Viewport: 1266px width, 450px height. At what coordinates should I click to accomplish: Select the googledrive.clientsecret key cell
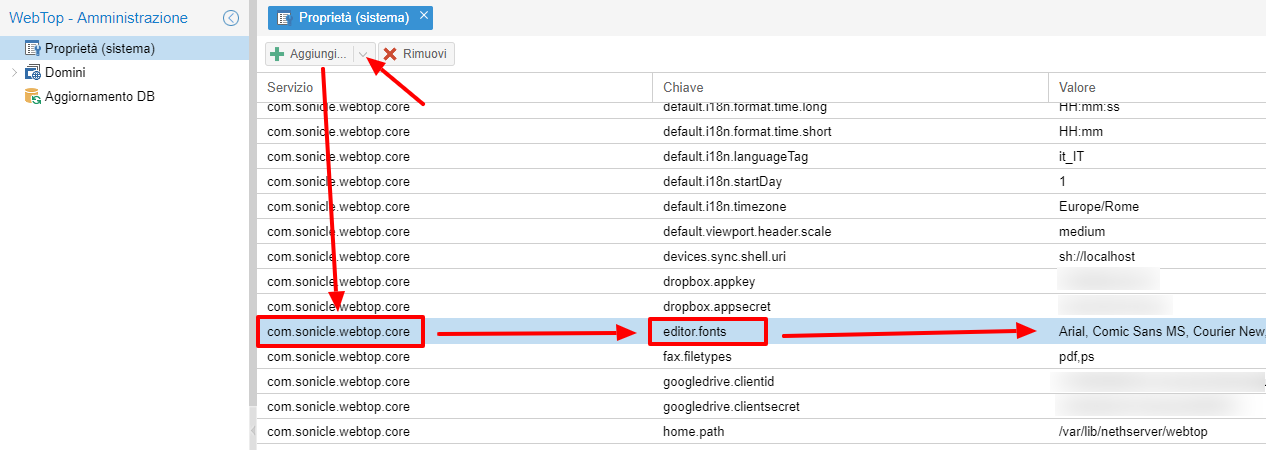coord(850,406)
